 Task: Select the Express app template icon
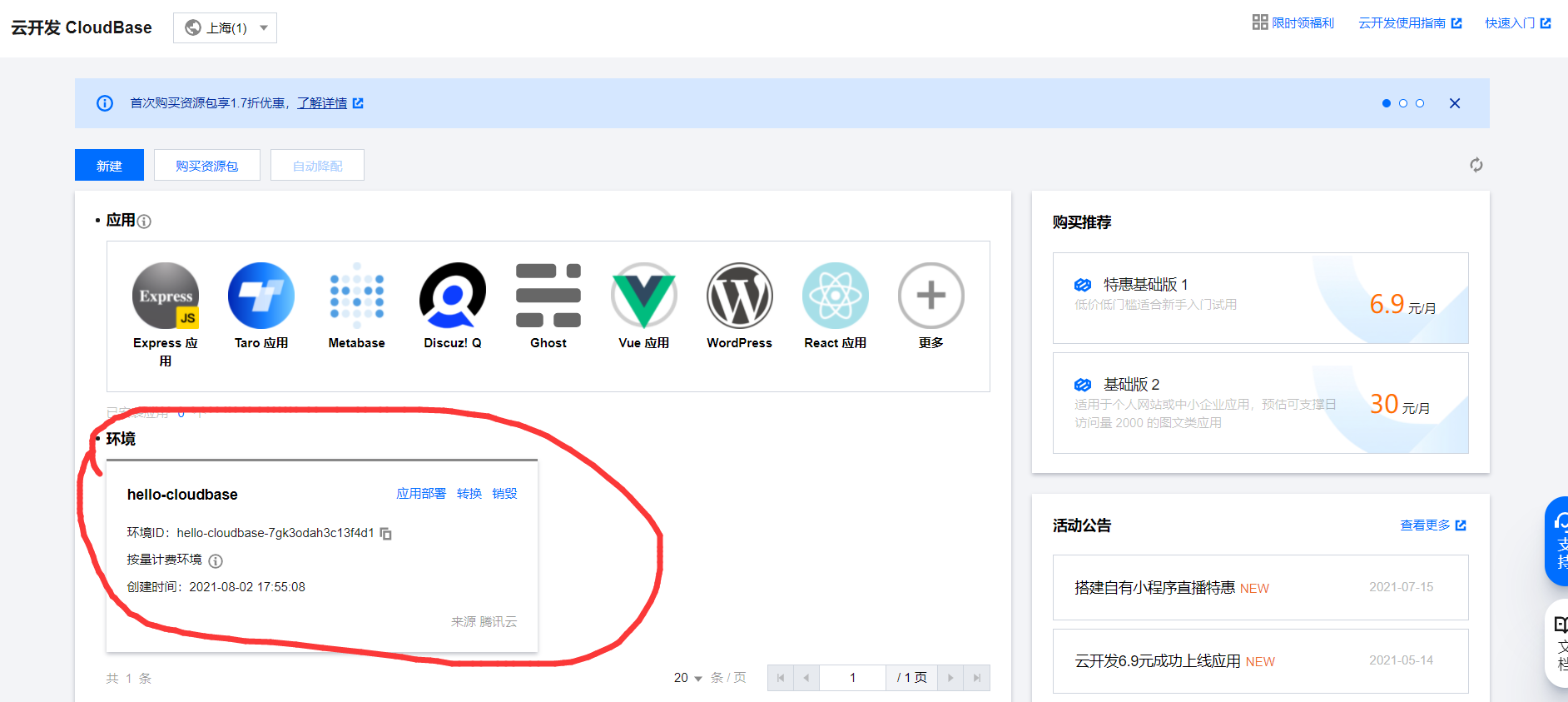(x=166, y=296)
